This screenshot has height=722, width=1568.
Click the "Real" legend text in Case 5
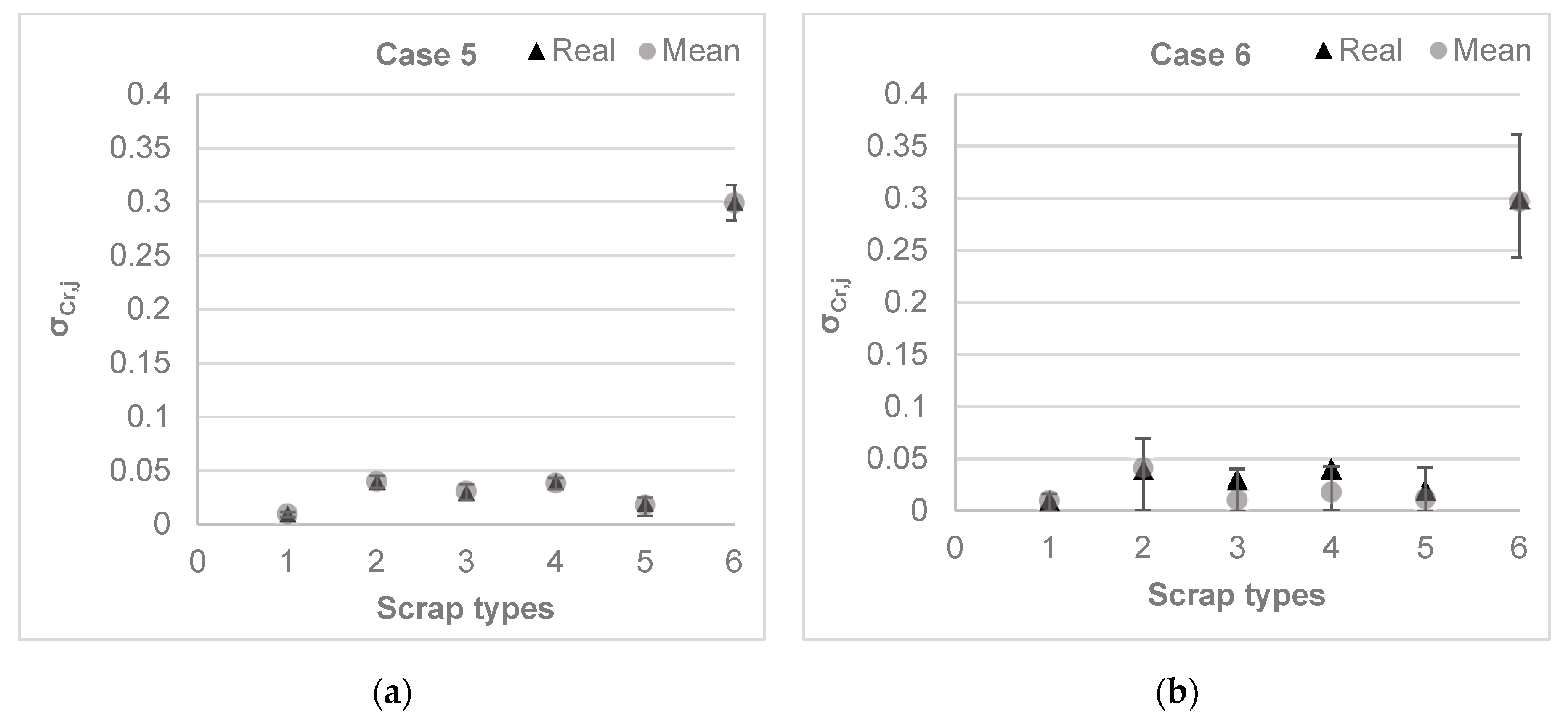[x=583, y=51]
